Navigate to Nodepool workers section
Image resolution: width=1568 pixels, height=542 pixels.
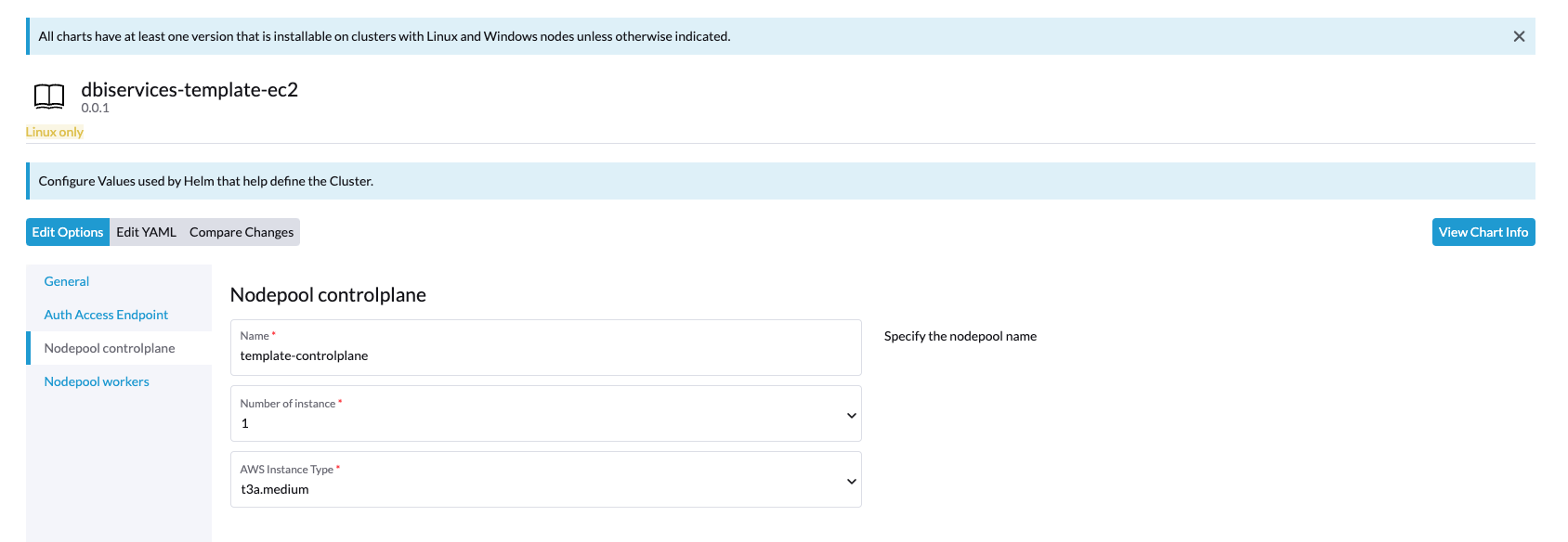pyautogui.click(x=97, y=381)
